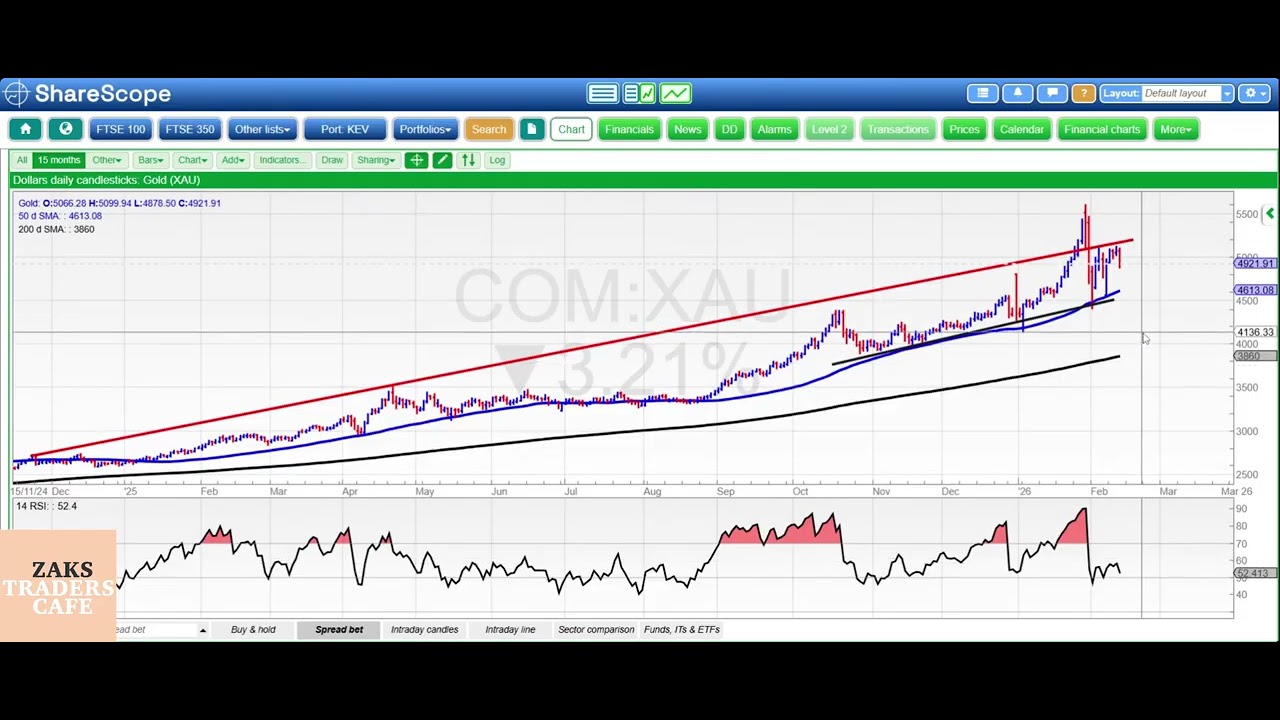Expand the Sharing dropdown
Image resolution: width=1280 pixels, height=720 pixels.
click(376, 160)
